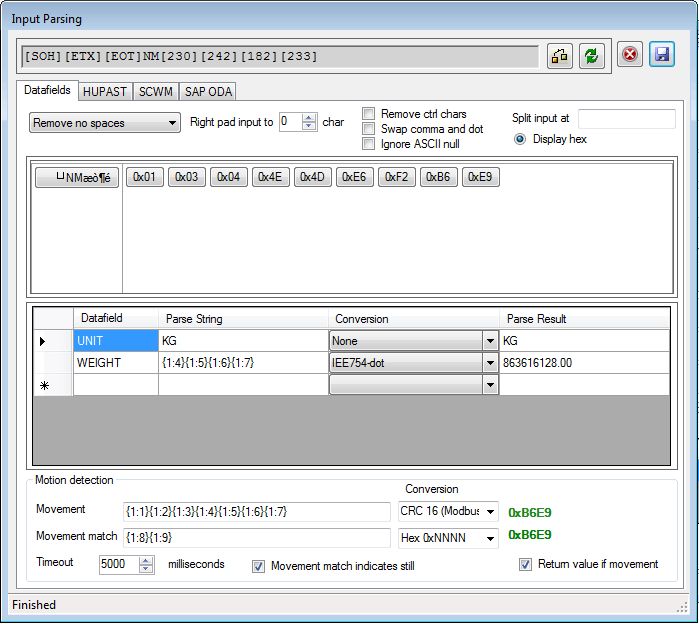Toggle Movement match indicates still checkbox
699x624 pixels.
(x=259, y=567)
